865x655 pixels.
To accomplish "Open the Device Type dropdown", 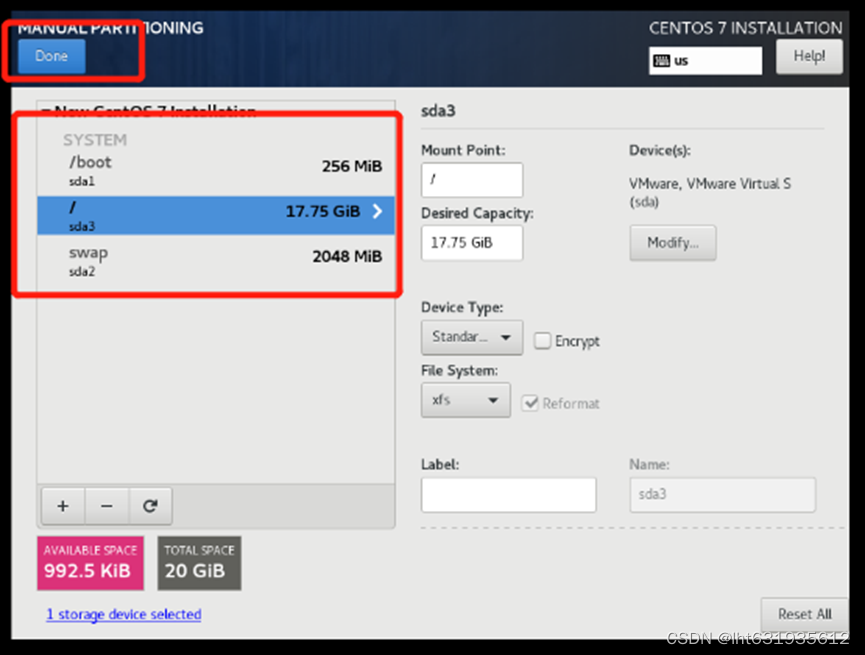I will (472, 337).
